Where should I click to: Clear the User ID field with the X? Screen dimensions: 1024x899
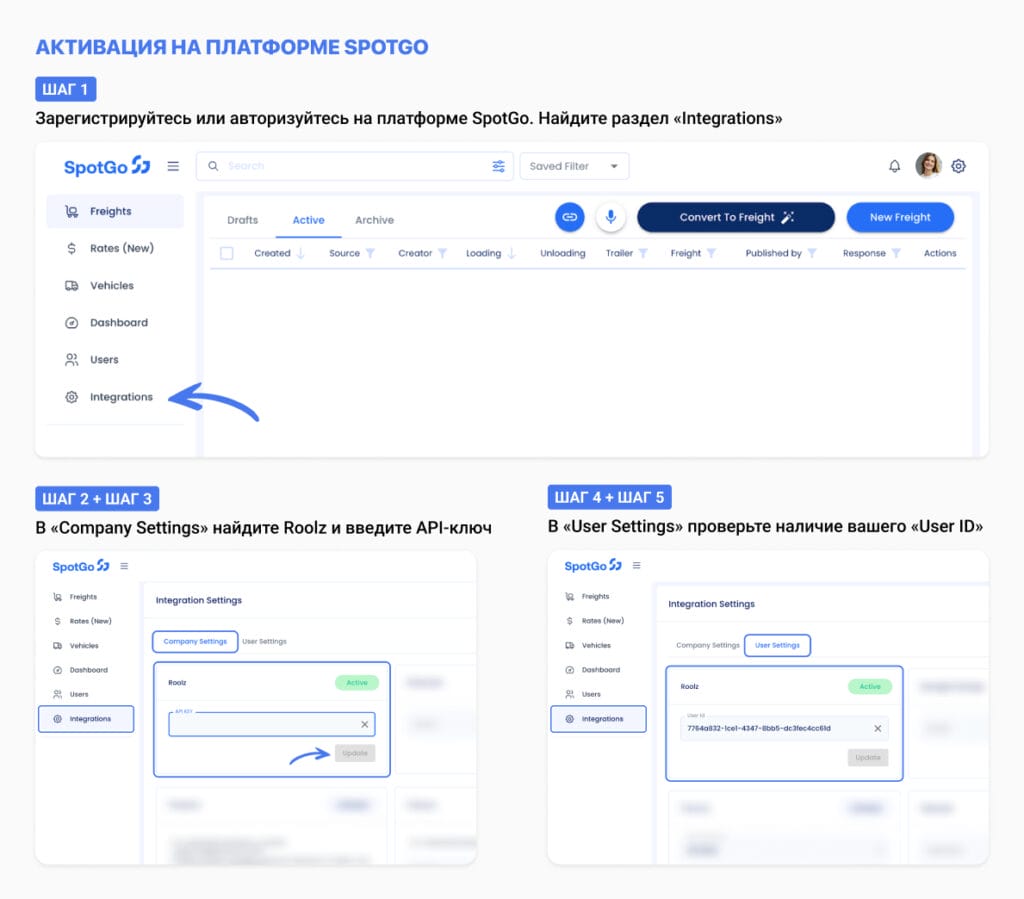[878, 729]
